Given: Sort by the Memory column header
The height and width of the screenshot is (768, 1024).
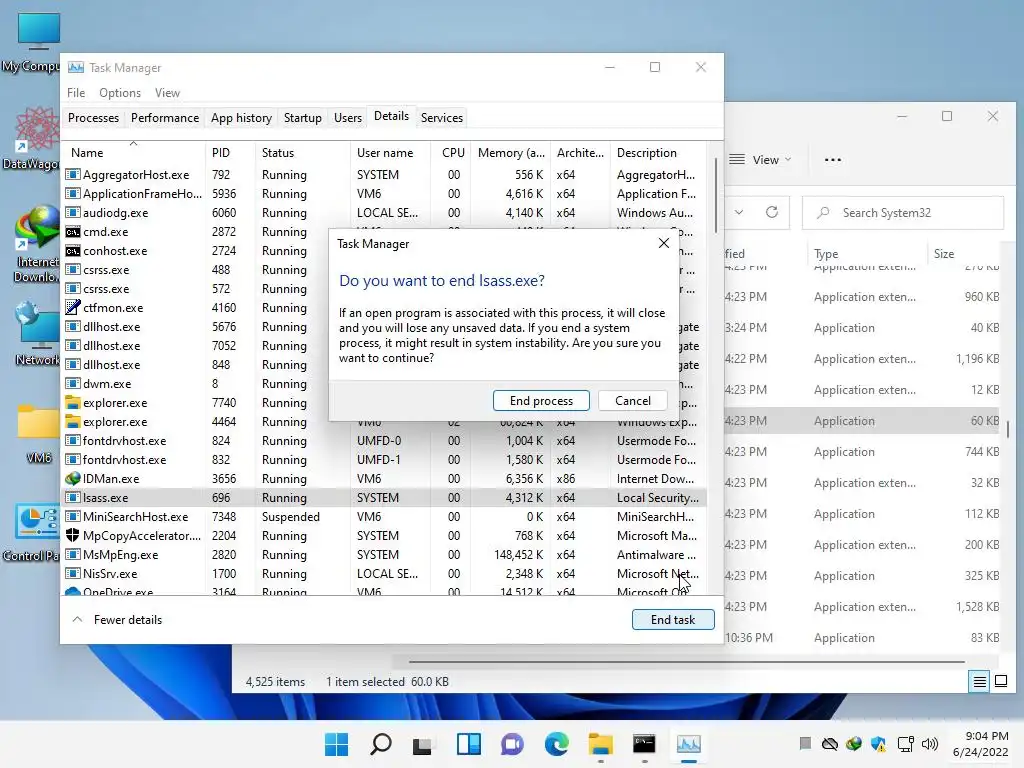Looking at the screenshot, I should tap(511, 152).
